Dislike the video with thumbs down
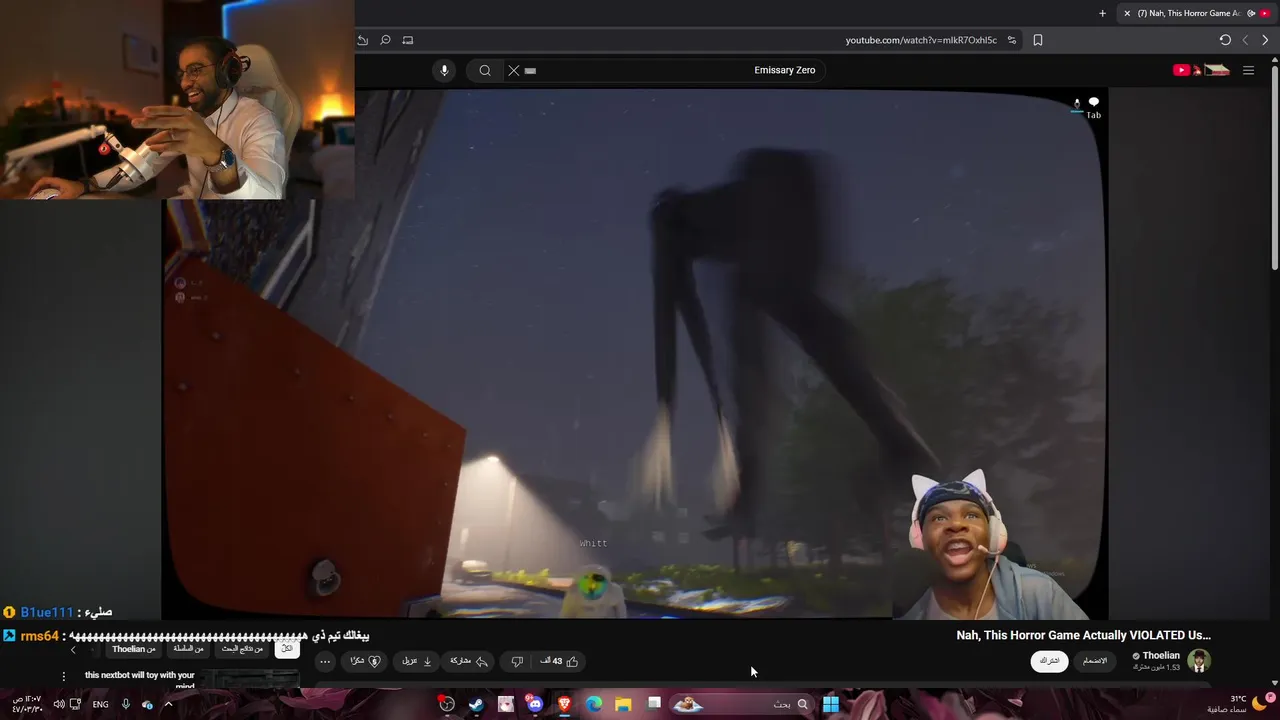The width and height of the screenshot is (1280, 720). [517, 661]
